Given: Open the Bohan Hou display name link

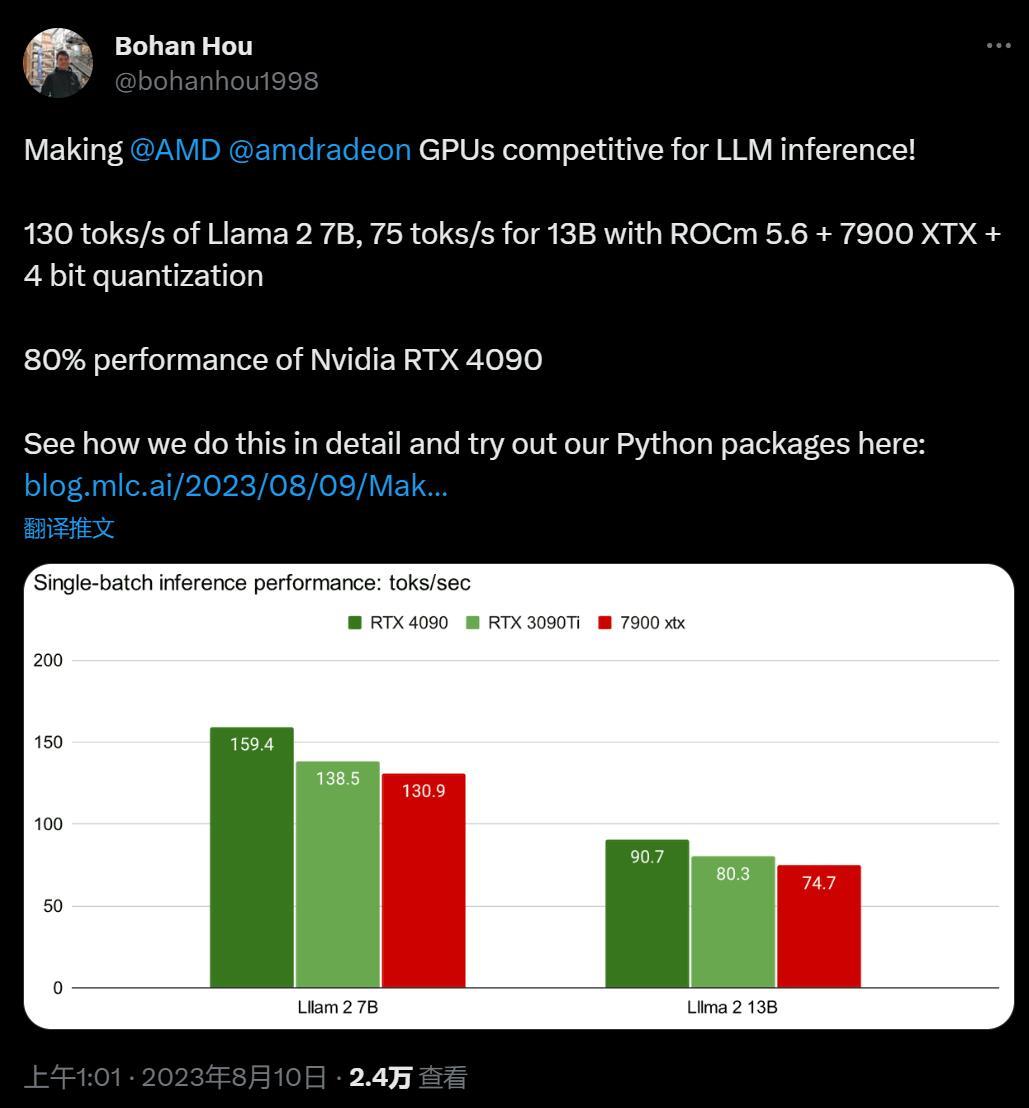Looking at the screenshot, I should (x=184, y=46).
